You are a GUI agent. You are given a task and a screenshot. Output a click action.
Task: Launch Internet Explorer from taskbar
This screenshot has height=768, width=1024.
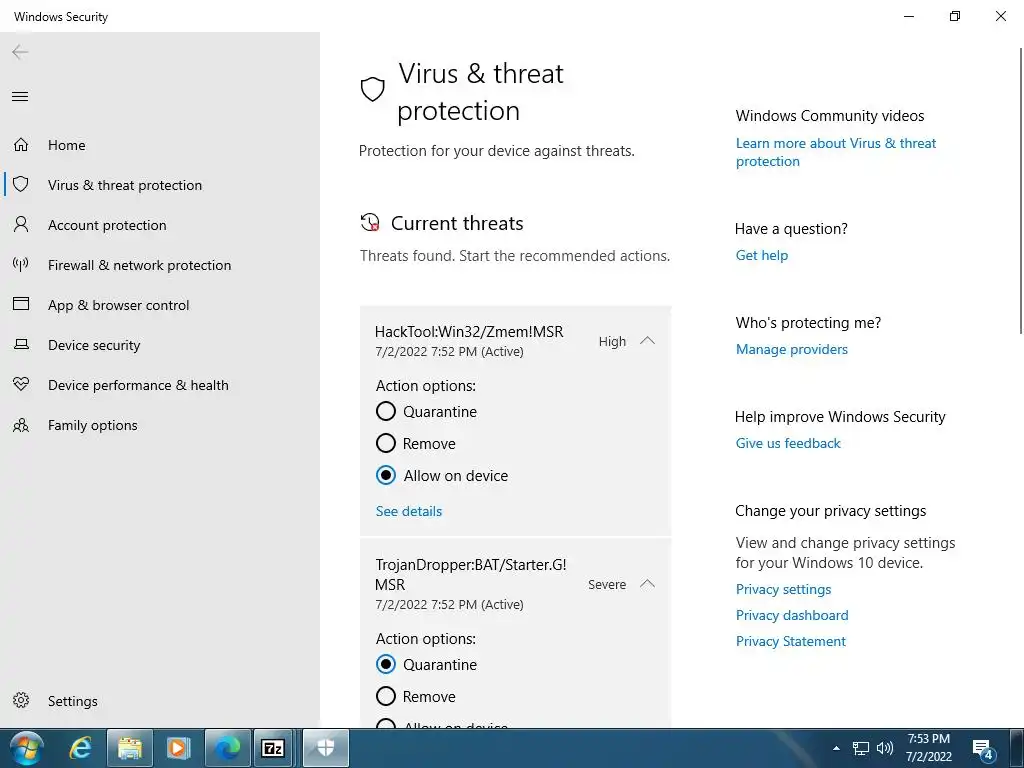pos(80,748)
